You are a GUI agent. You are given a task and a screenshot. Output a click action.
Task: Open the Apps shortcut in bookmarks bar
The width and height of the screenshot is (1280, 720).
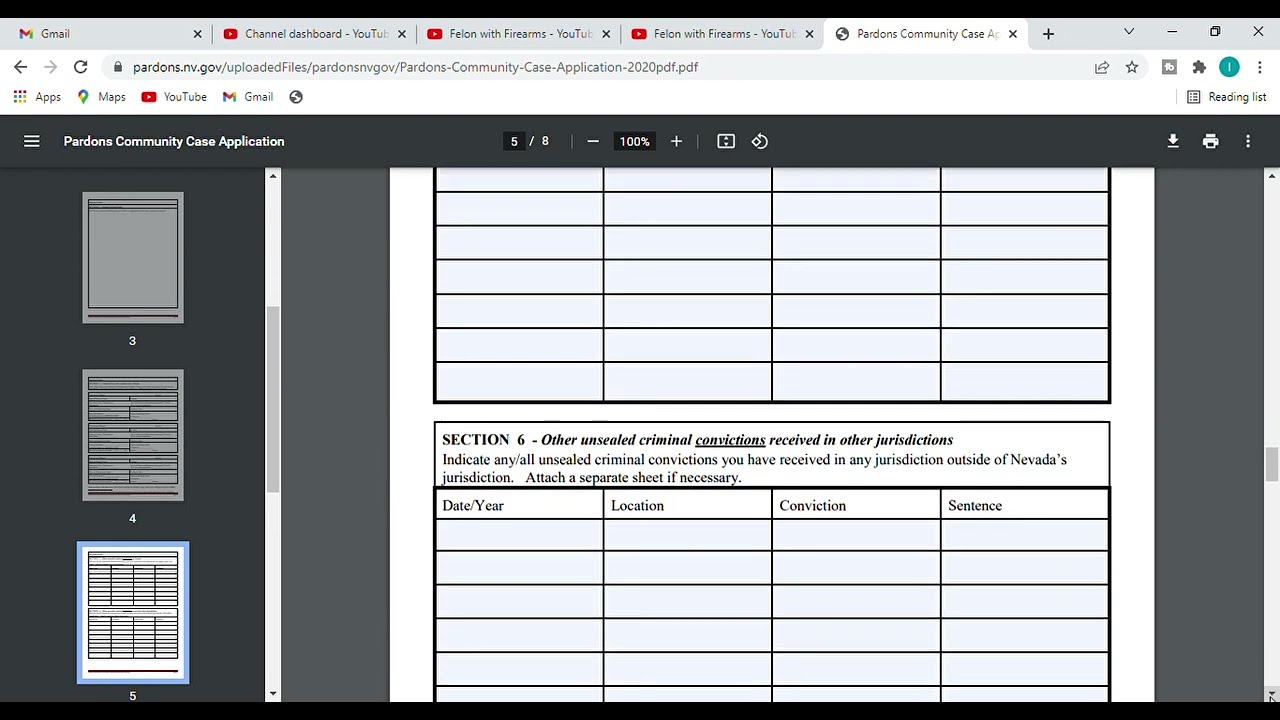tap(37, 97)
